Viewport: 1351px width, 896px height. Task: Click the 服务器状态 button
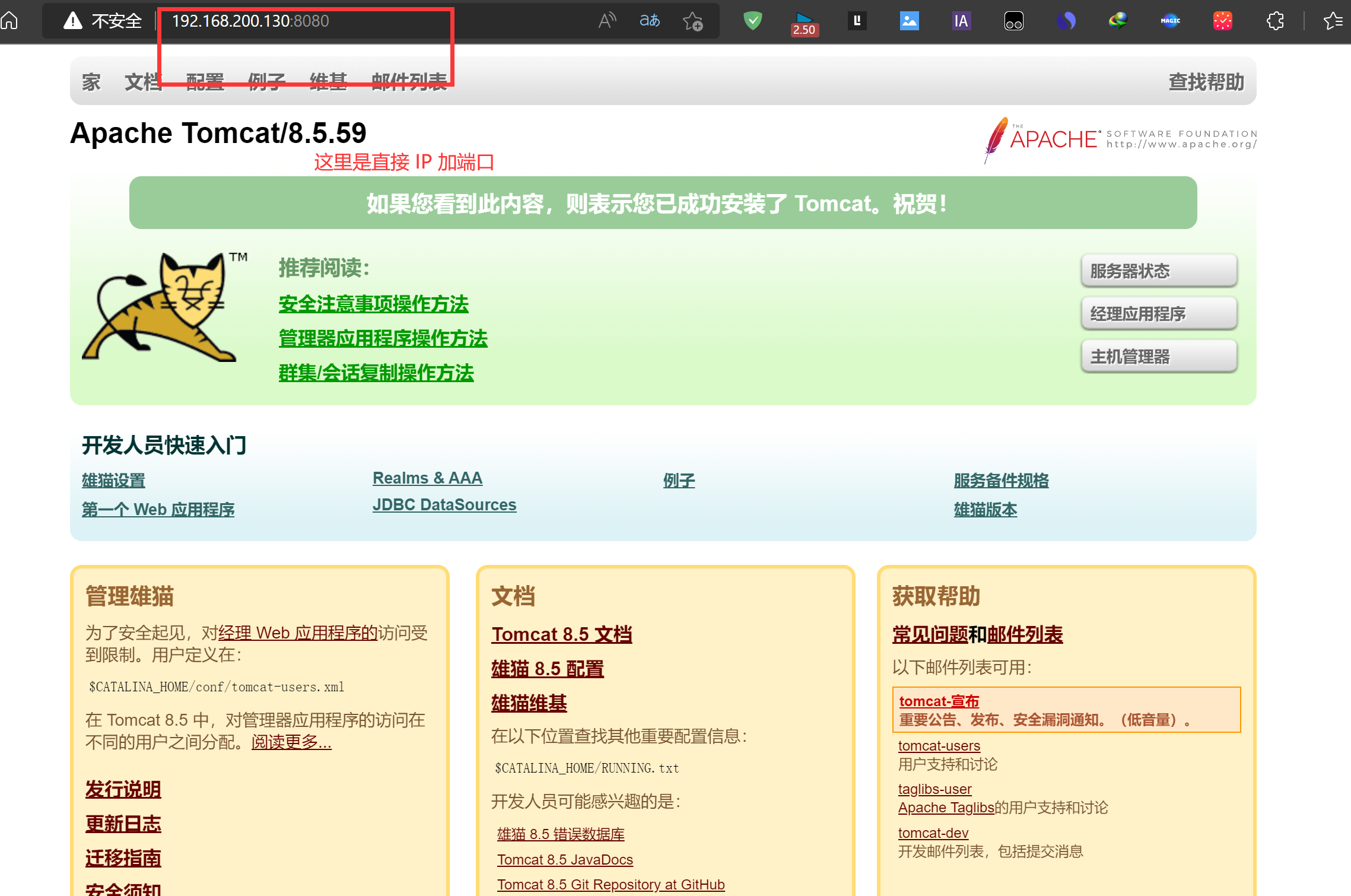(x=1159, y=271)
